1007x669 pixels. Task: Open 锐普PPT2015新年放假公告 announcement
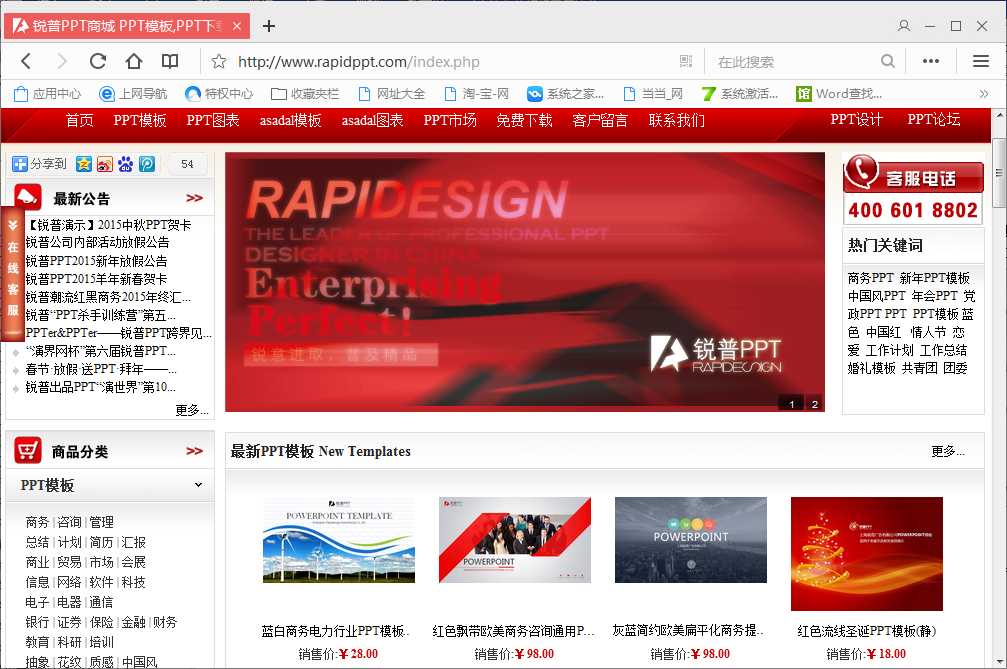point(96,261)
